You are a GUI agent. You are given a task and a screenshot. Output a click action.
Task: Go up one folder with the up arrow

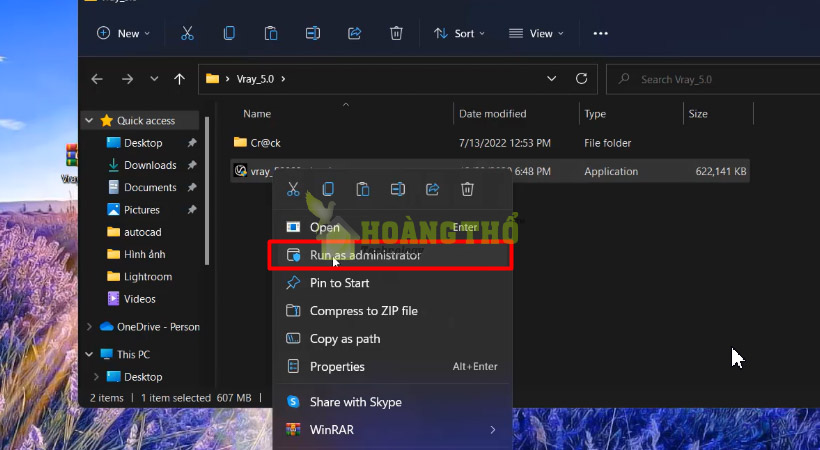click(179, 79)
